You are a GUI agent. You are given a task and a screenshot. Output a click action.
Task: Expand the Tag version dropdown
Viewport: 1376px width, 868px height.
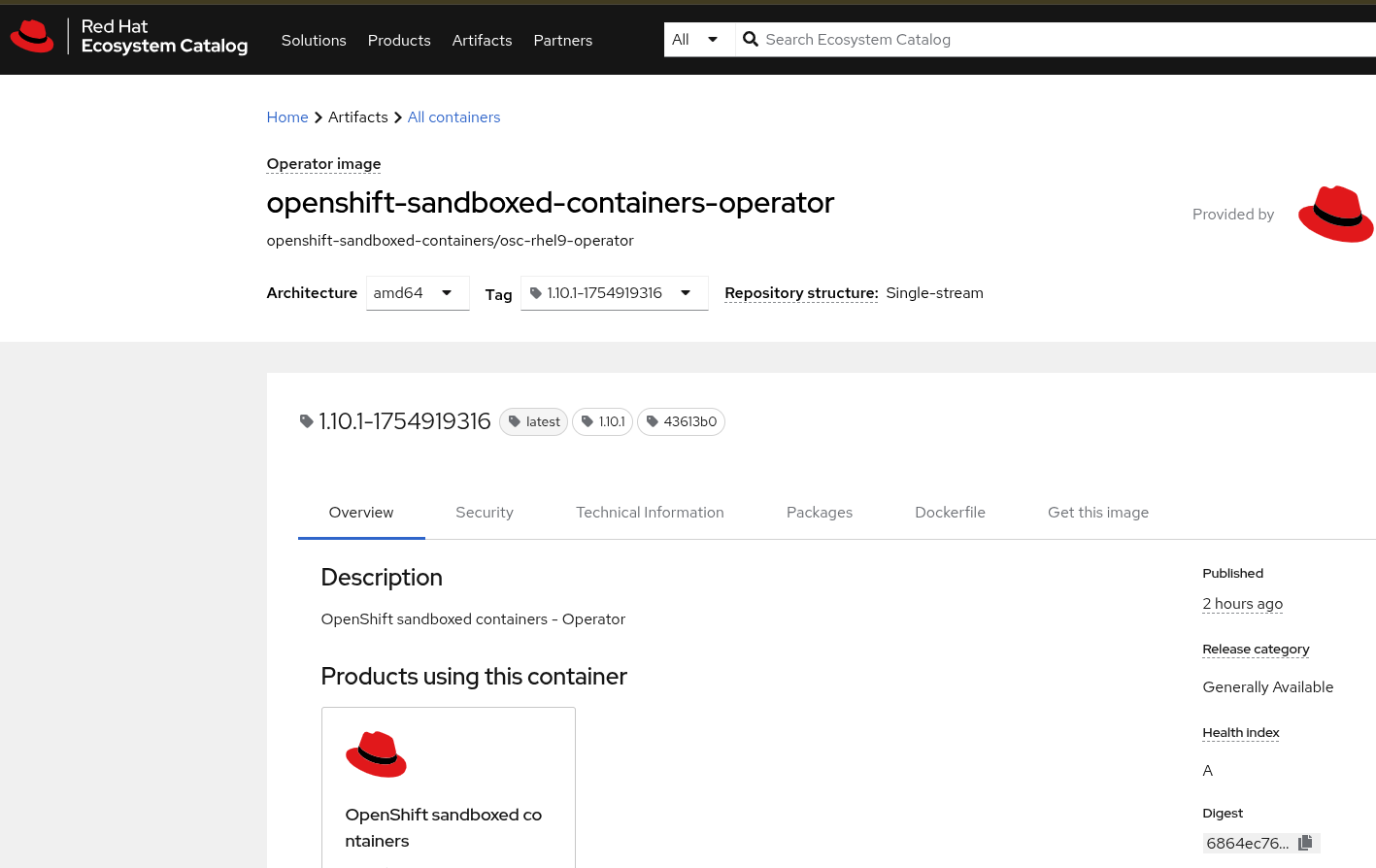614,293
